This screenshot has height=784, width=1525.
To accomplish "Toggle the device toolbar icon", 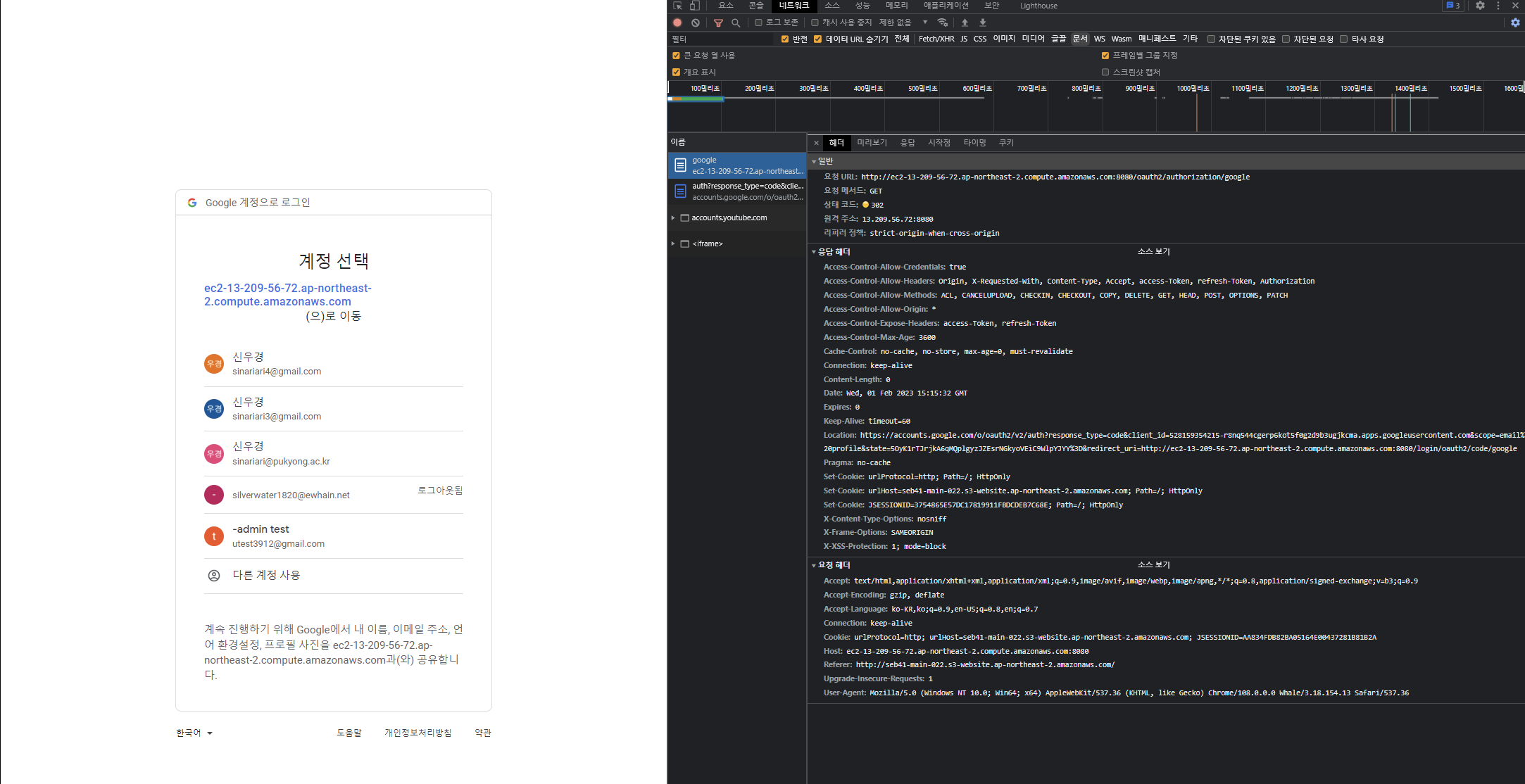I will point(694,6).
